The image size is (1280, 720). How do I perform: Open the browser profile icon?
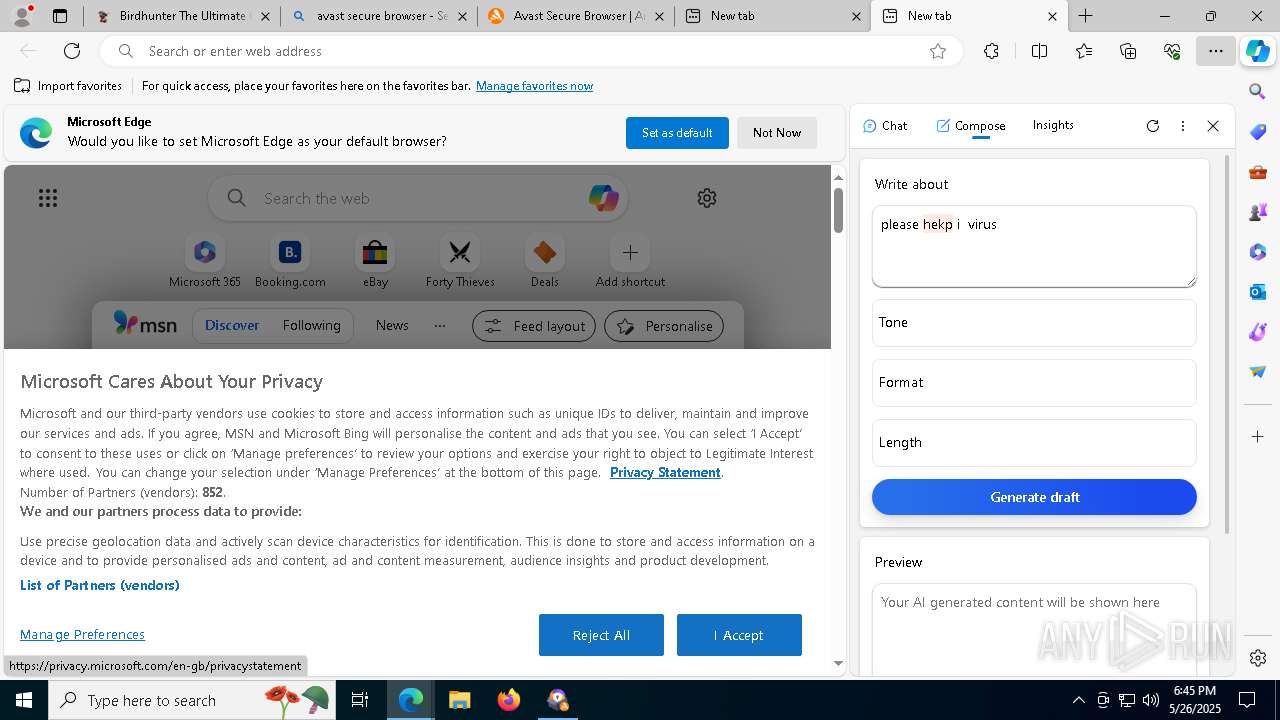pos(22,16)
